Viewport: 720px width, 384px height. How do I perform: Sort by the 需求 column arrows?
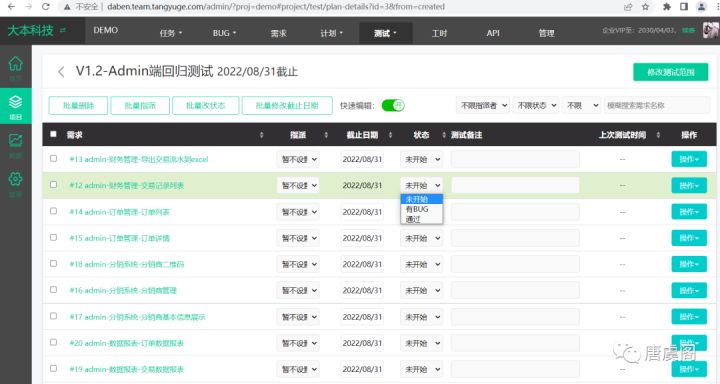tap(261, 135)
